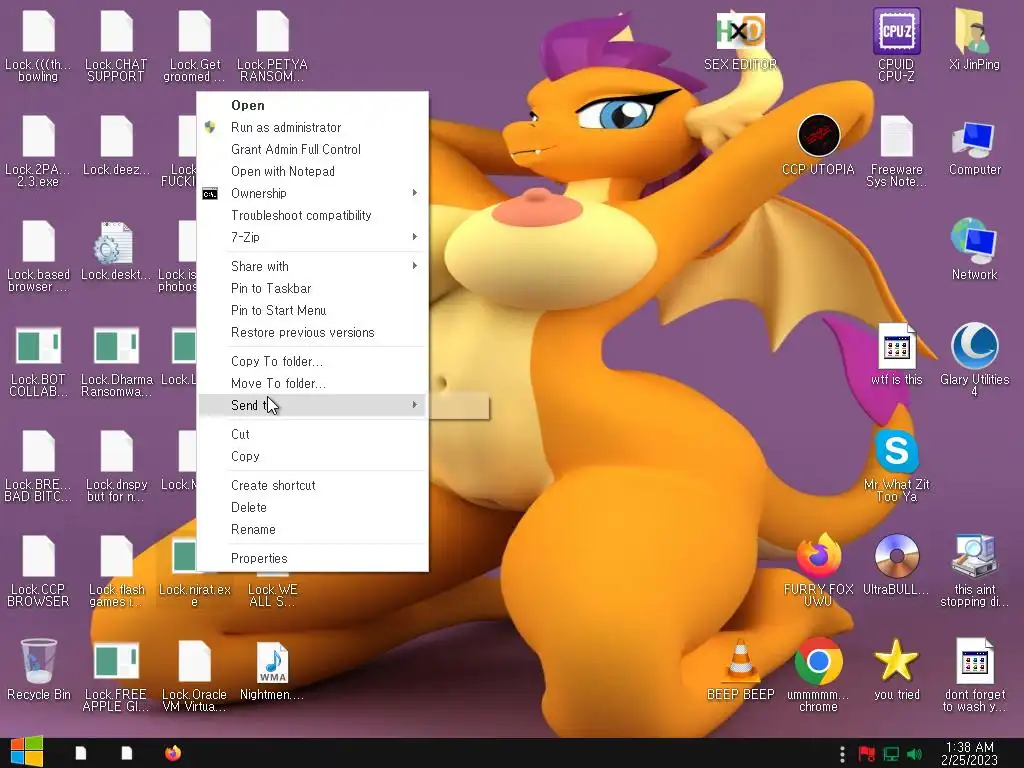Open the BEEP BEEP VLC cone icon

pos(740,661)
